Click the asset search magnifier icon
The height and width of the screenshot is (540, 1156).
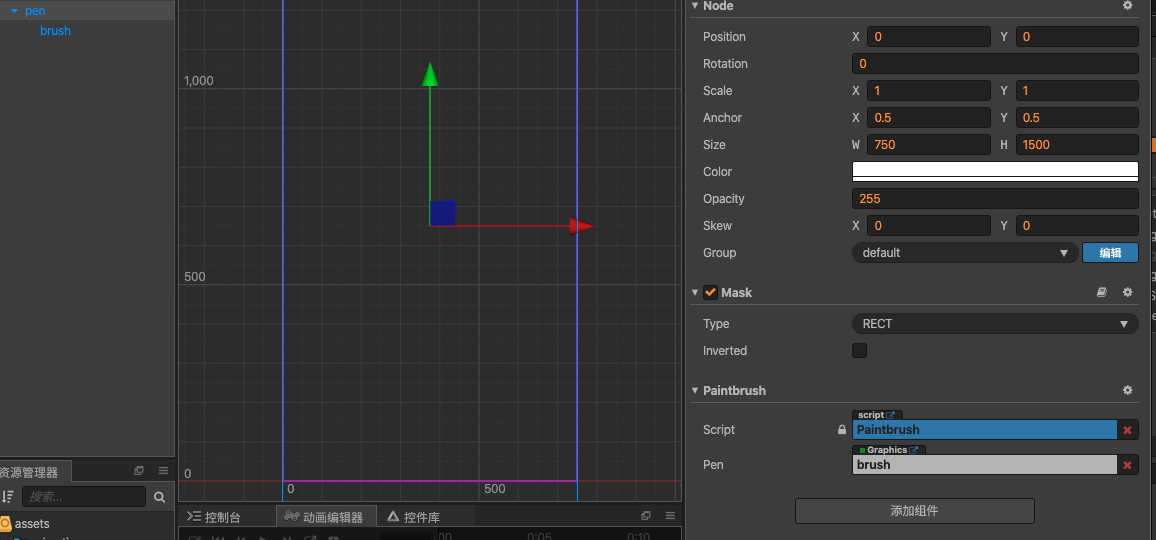159,497
